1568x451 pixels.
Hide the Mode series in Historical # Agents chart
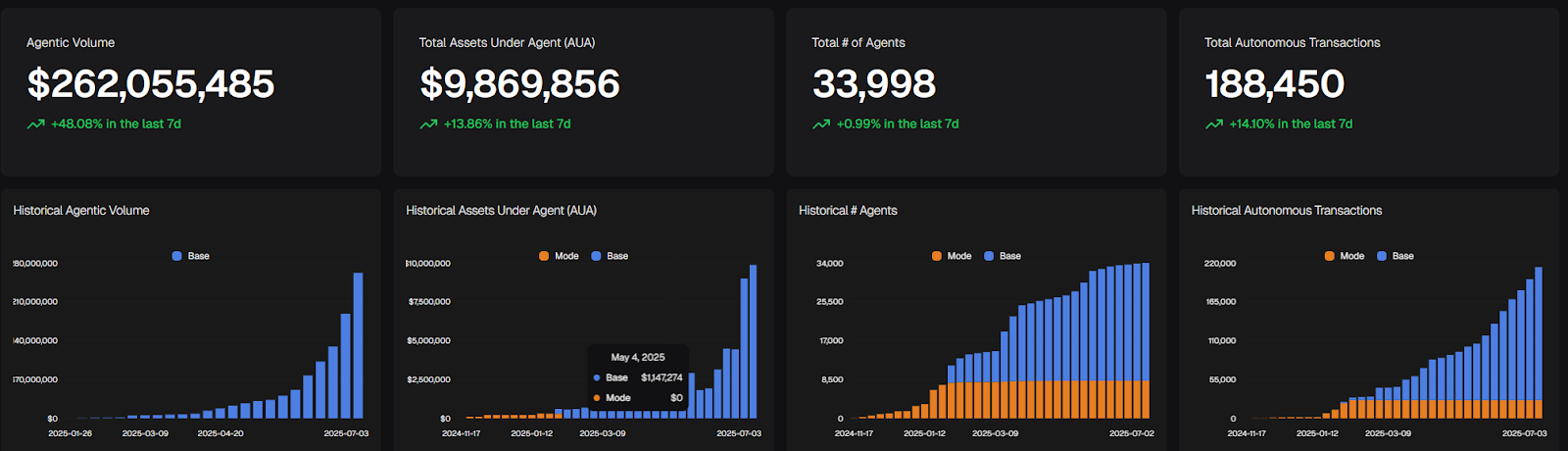[952, 256]
